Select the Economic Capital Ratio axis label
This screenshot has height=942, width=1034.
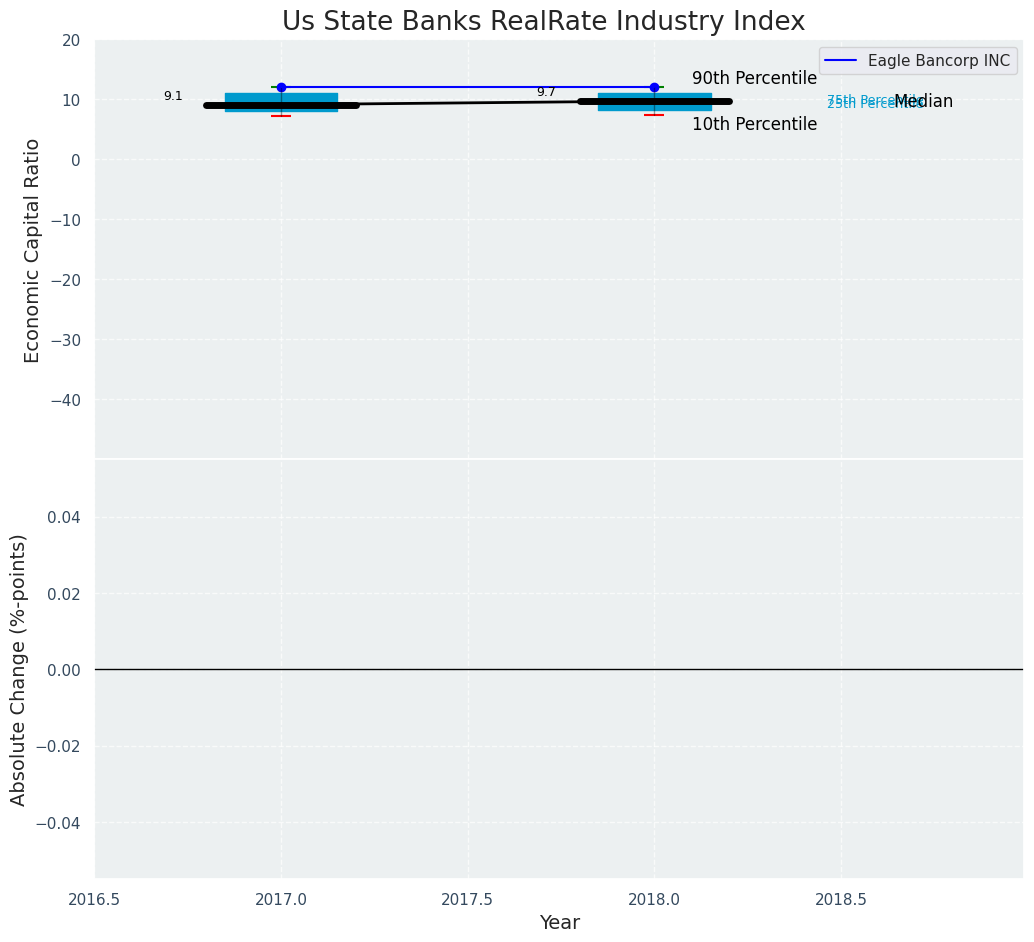33,250
